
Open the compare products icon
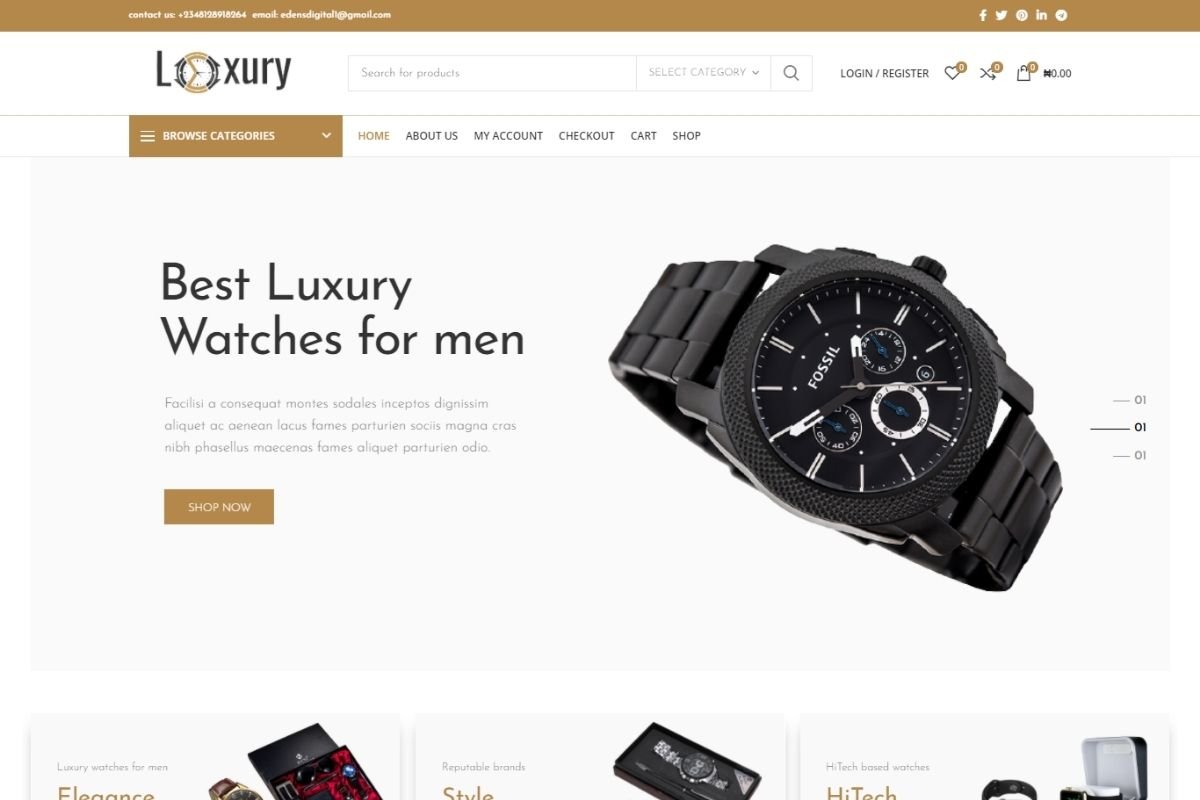tap(988, 73)
